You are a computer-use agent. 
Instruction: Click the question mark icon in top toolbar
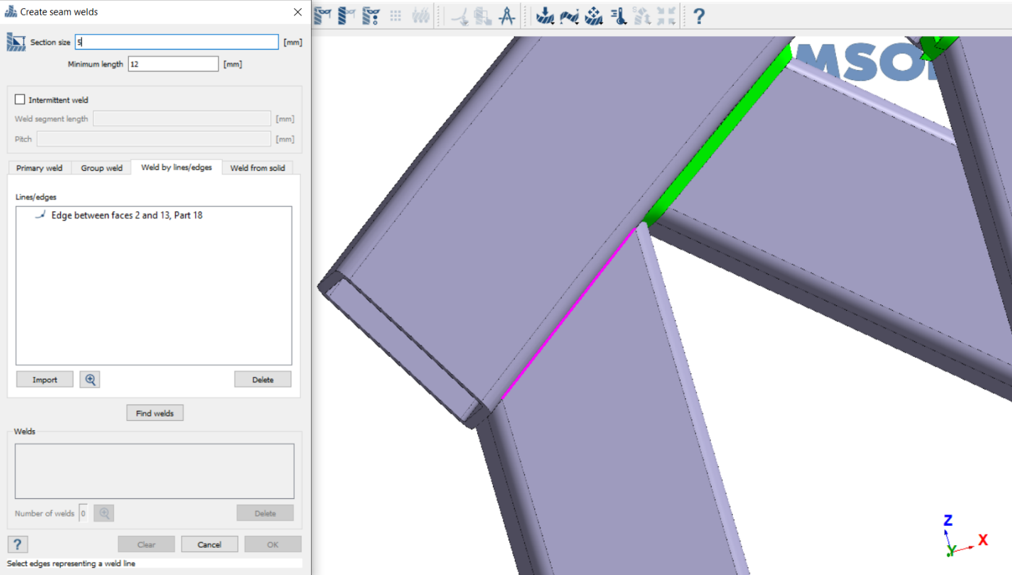click(x=698, y=16)
